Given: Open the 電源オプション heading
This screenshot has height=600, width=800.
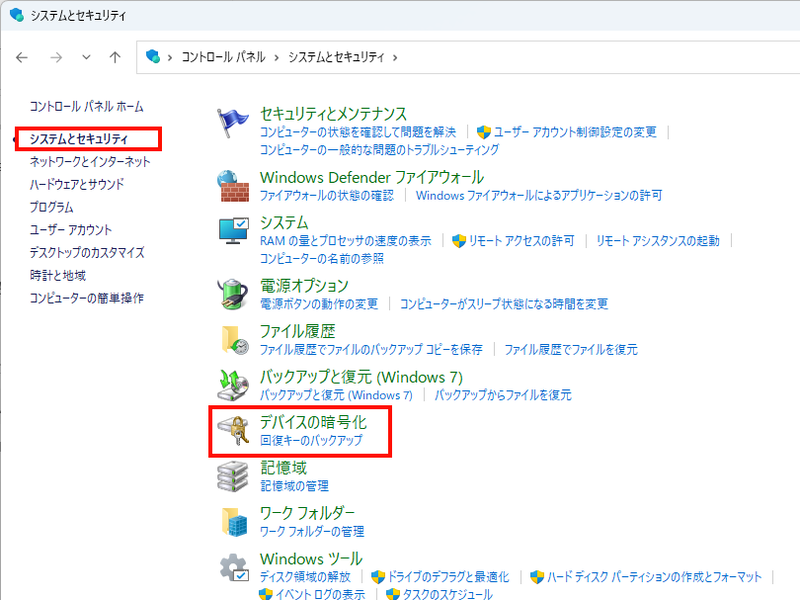Looking at the screenshot, I should point(304,285).
